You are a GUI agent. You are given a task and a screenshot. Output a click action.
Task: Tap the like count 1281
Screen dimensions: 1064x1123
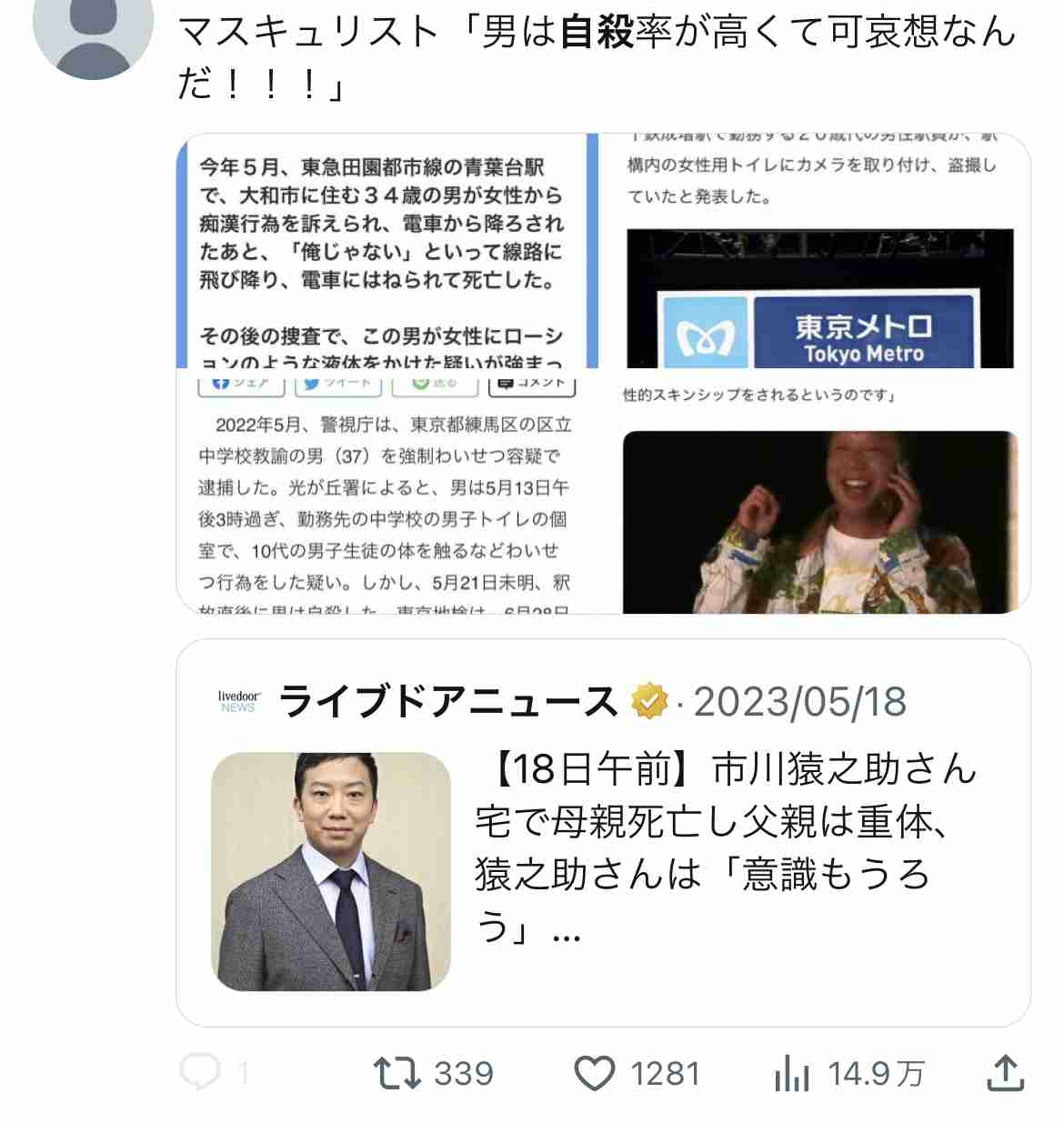[x=666, y=1074]
